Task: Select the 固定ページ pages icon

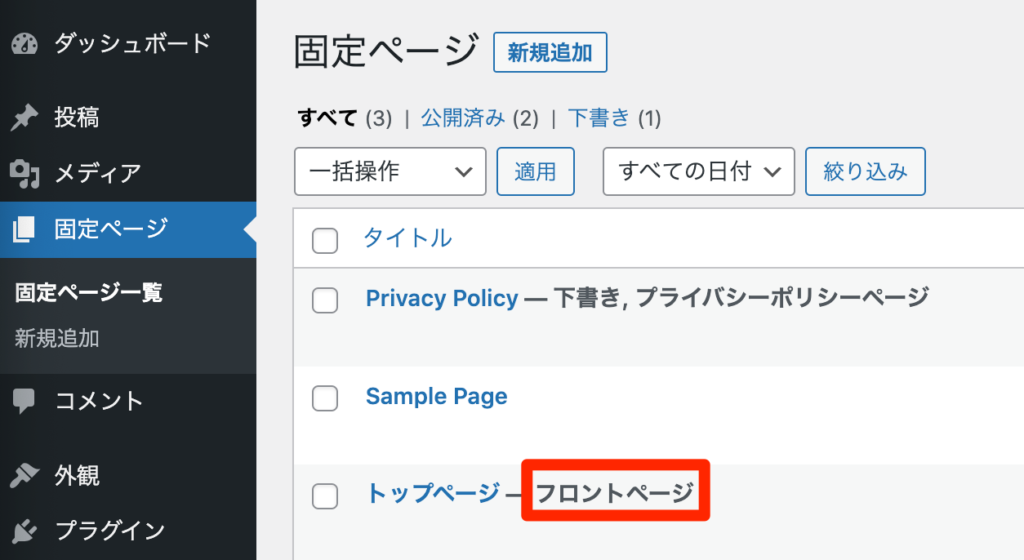Action: point(24,229)
